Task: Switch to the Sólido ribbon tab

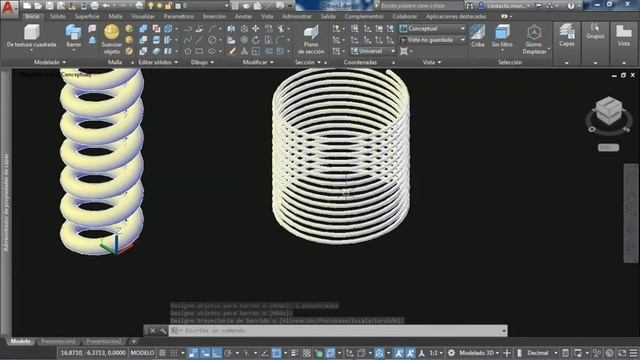Action: (x=58, y=16)
